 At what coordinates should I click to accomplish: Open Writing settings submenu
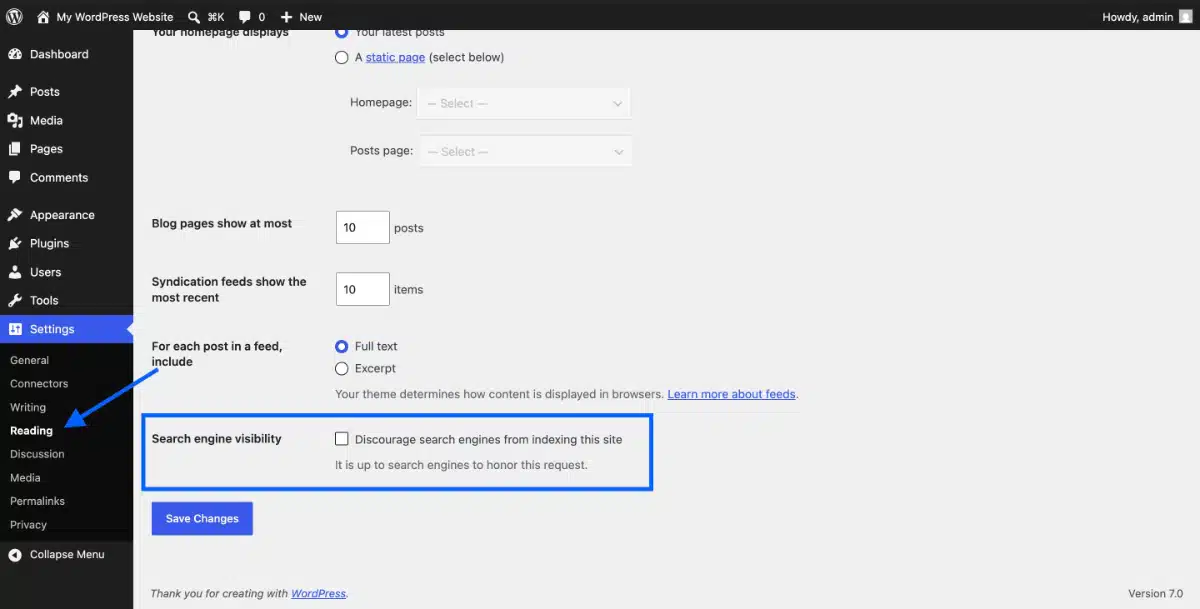coord(28,407)
